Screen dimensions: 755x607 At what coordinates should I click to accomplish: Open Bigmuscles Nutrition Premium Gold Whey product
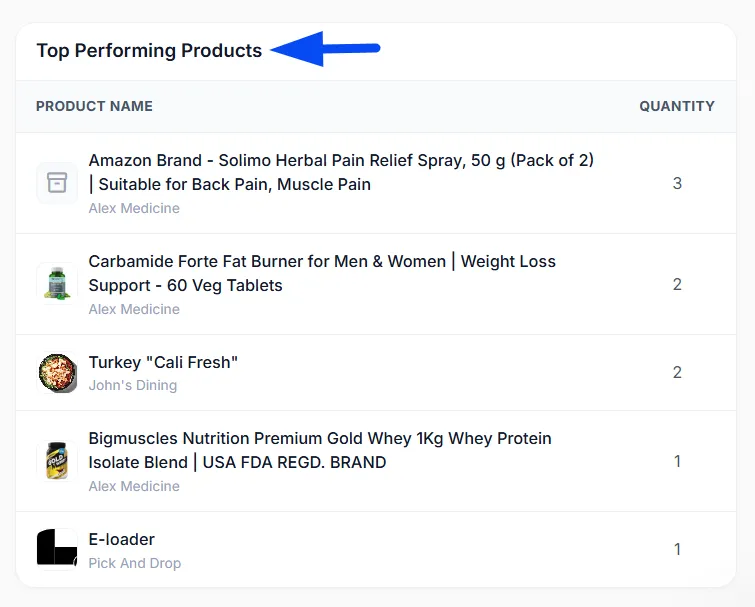(320, 451)
